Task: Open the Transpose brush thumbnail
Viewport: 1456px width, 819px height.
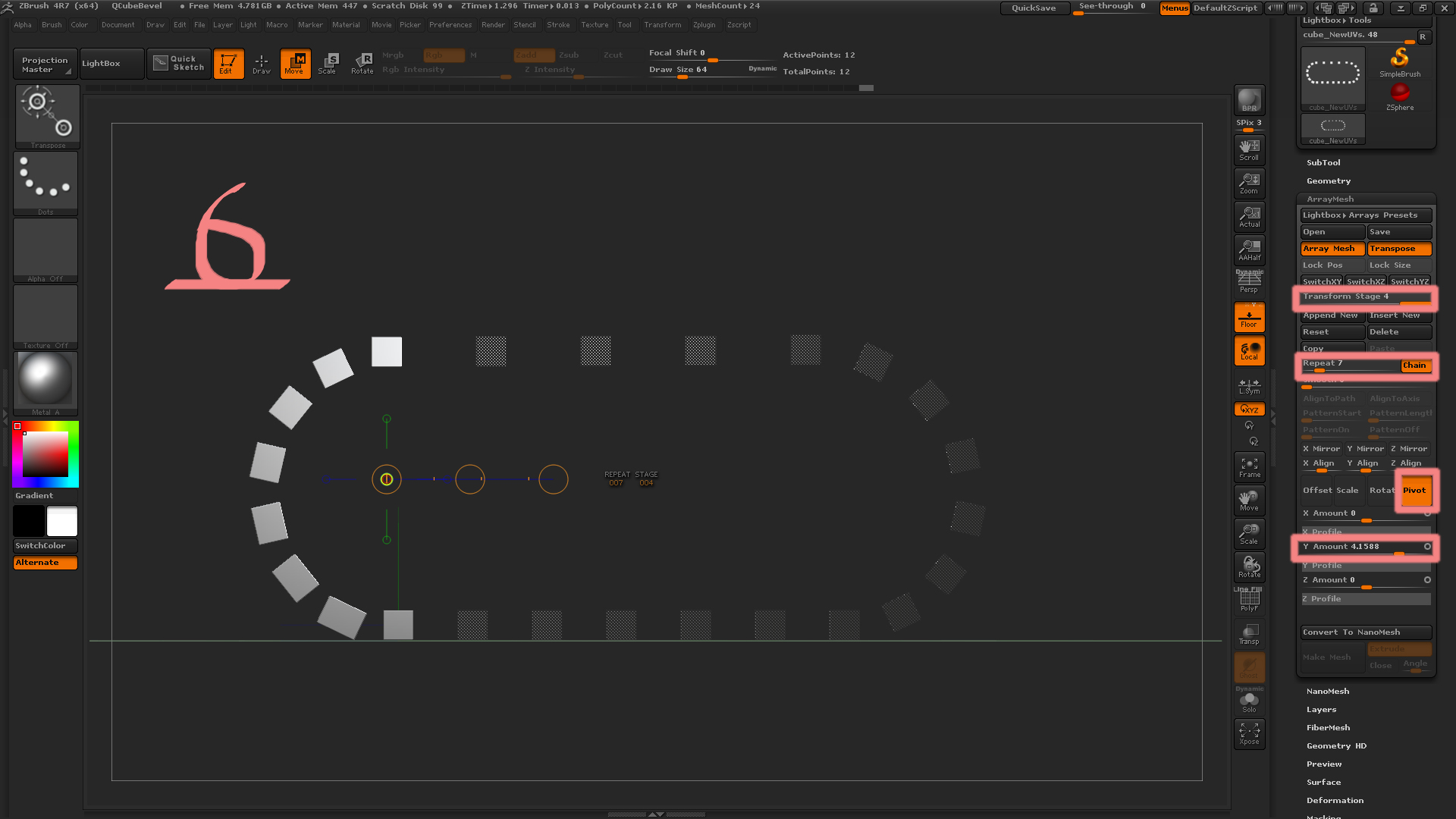Action: pos(47,117)
